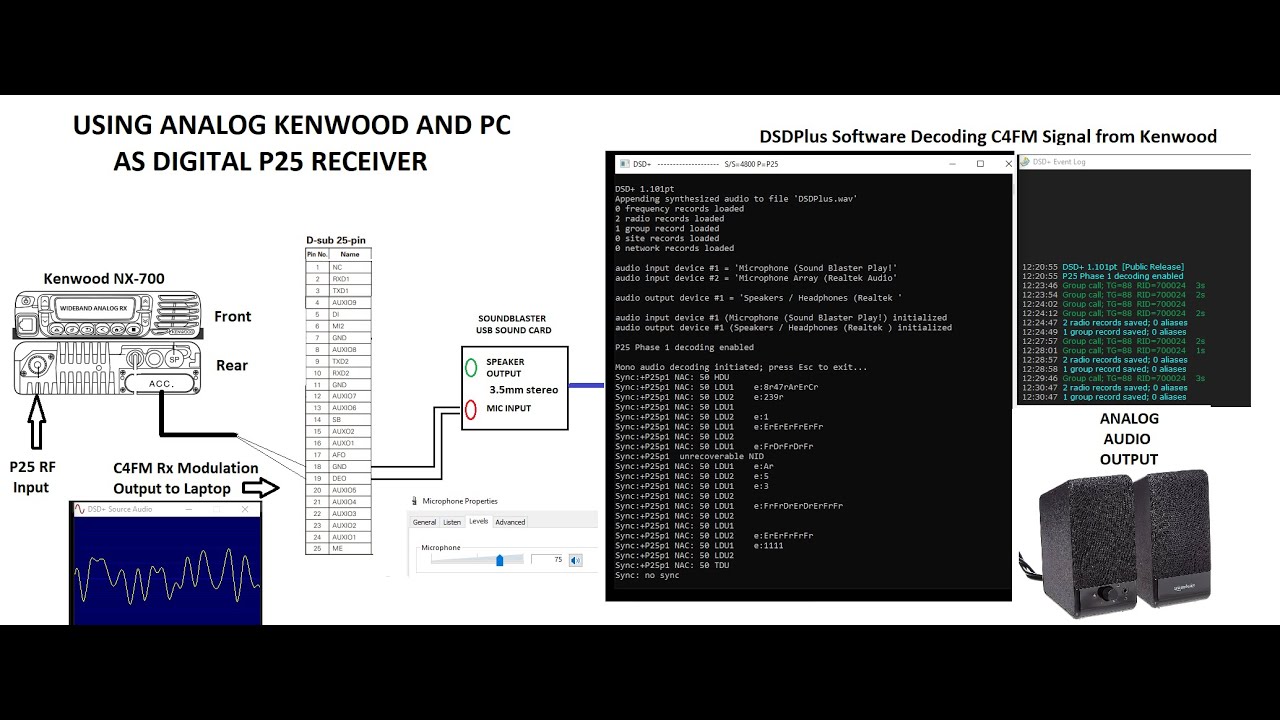Select pin row '17 AFO'
1280x720 pixels.
pyautogui.click(x=339, y=455)
